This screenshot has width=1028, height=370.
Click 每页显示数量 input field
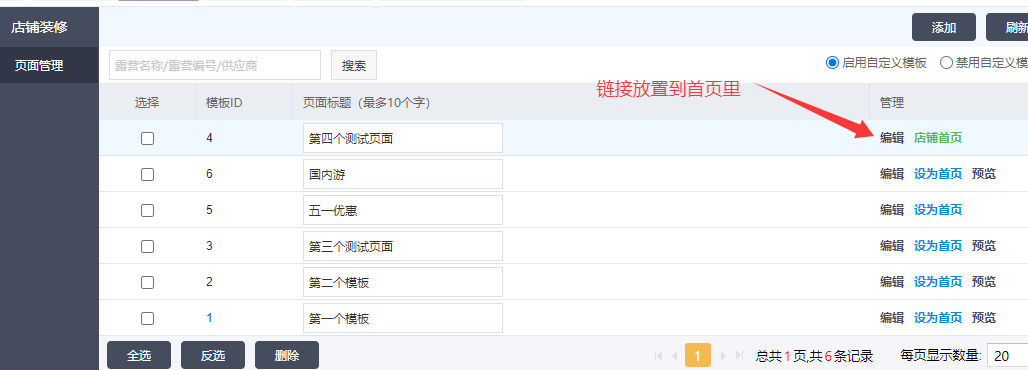point(1008,356)
